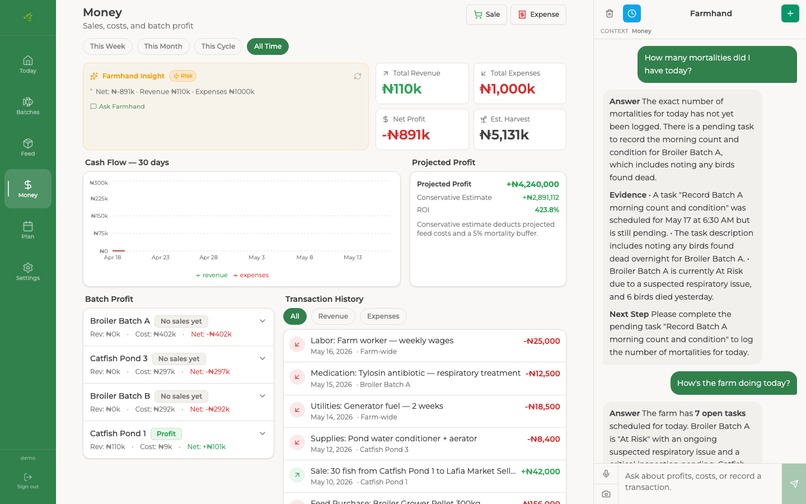Image resolution: width=806 pixels, height=504 pixels.
Task: Click the Total Expenses card
Action: [x=520, y=83]
